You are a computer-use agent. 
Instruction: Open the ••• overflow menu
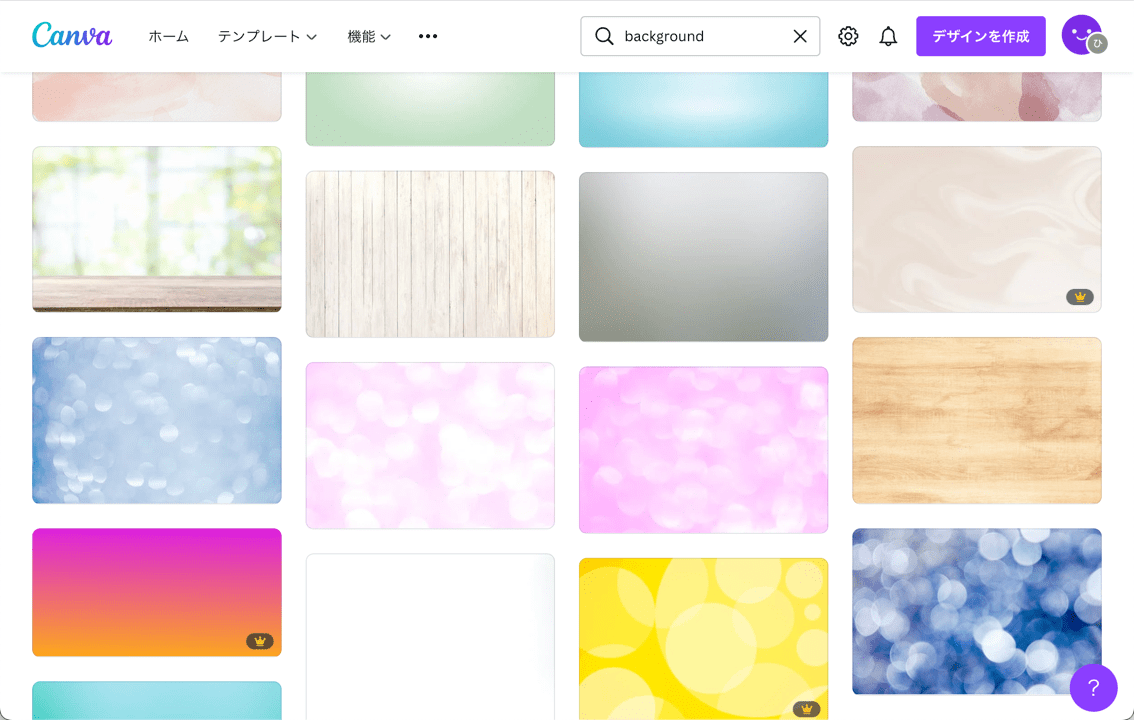[428, 35]
